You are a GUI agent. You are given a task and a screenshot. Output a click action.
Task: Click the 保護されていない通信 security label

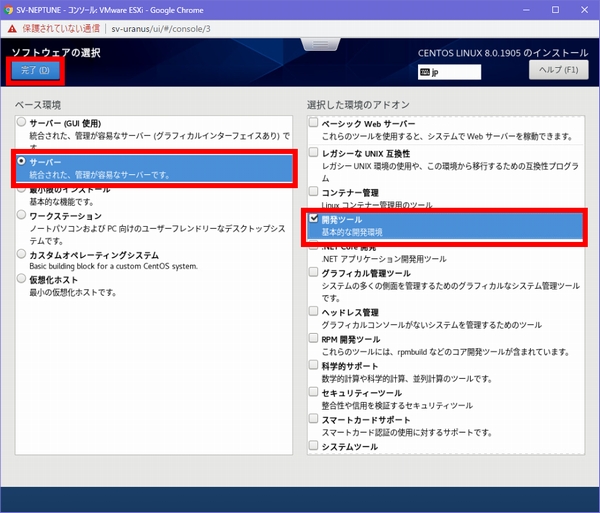[61, 29]
